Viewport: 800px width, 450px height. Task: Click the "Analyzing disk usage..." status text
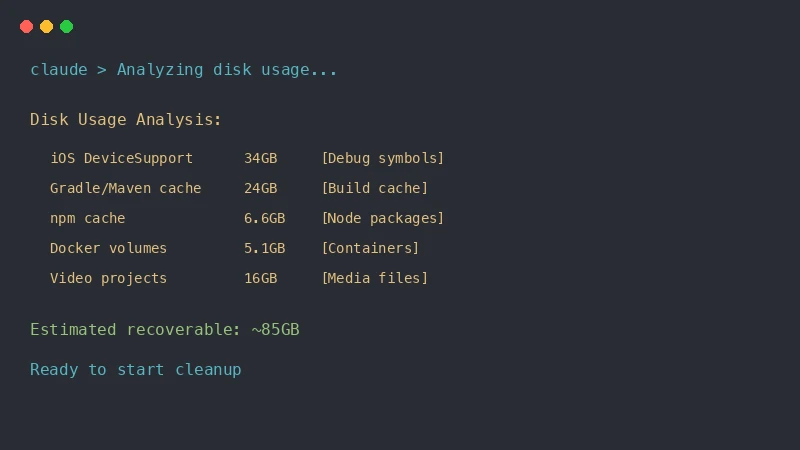tap(227, 70)
